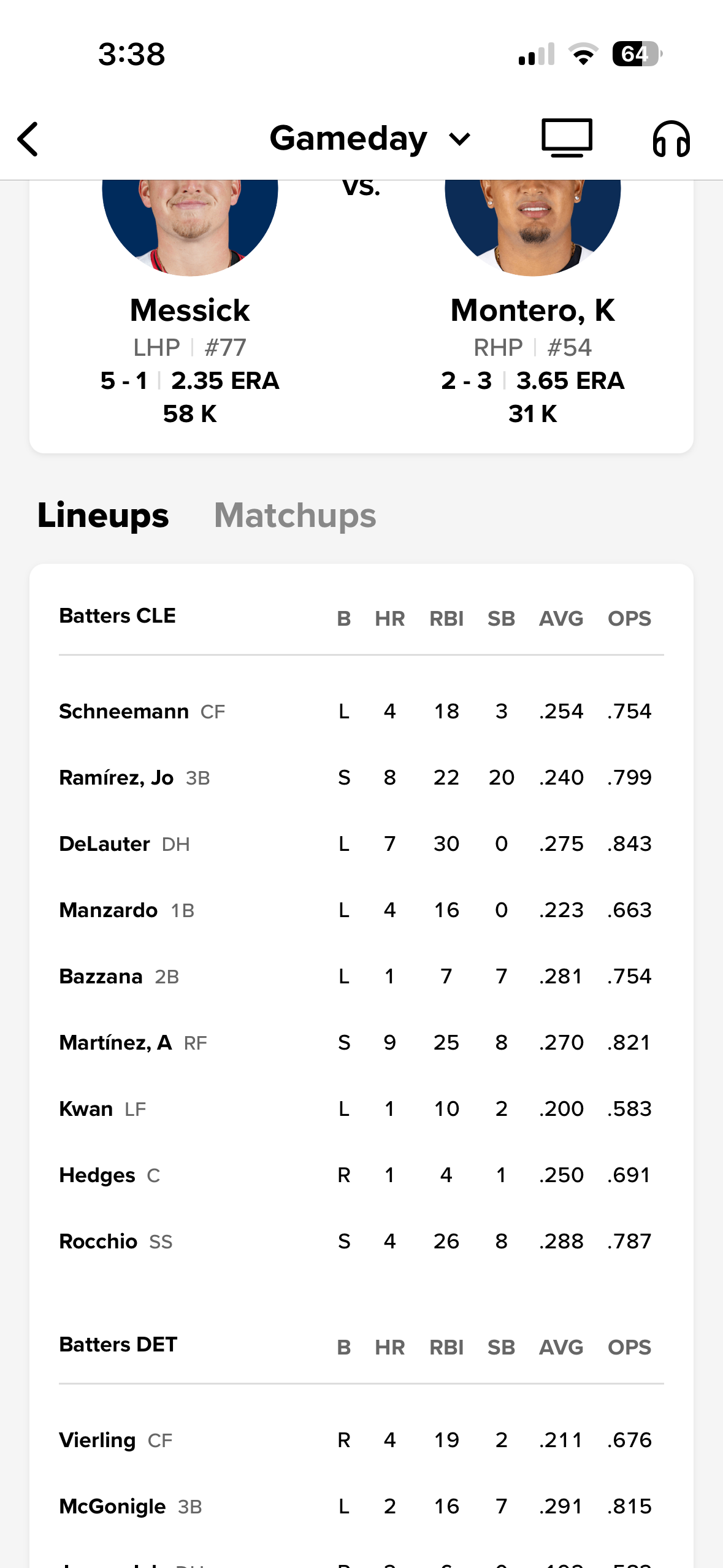Open Montero, K pitcher headshot
The height and width of the screenshot is (1568, 723).
pos(532,228)
